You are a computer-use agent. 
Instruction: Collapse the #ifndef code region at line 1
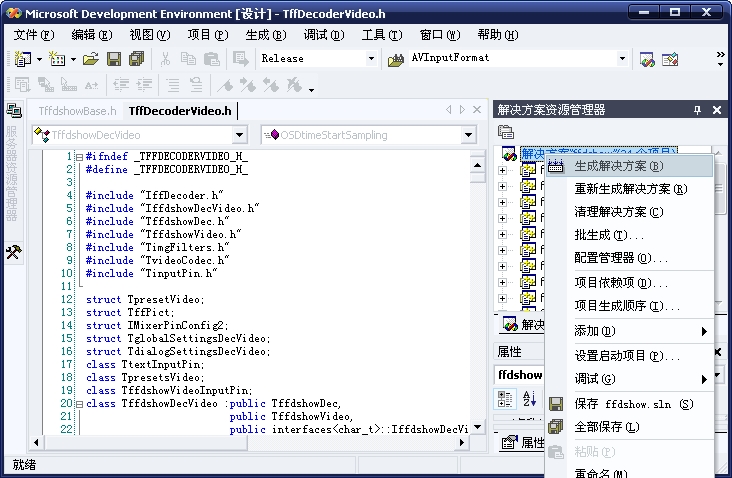coord(79,157)
